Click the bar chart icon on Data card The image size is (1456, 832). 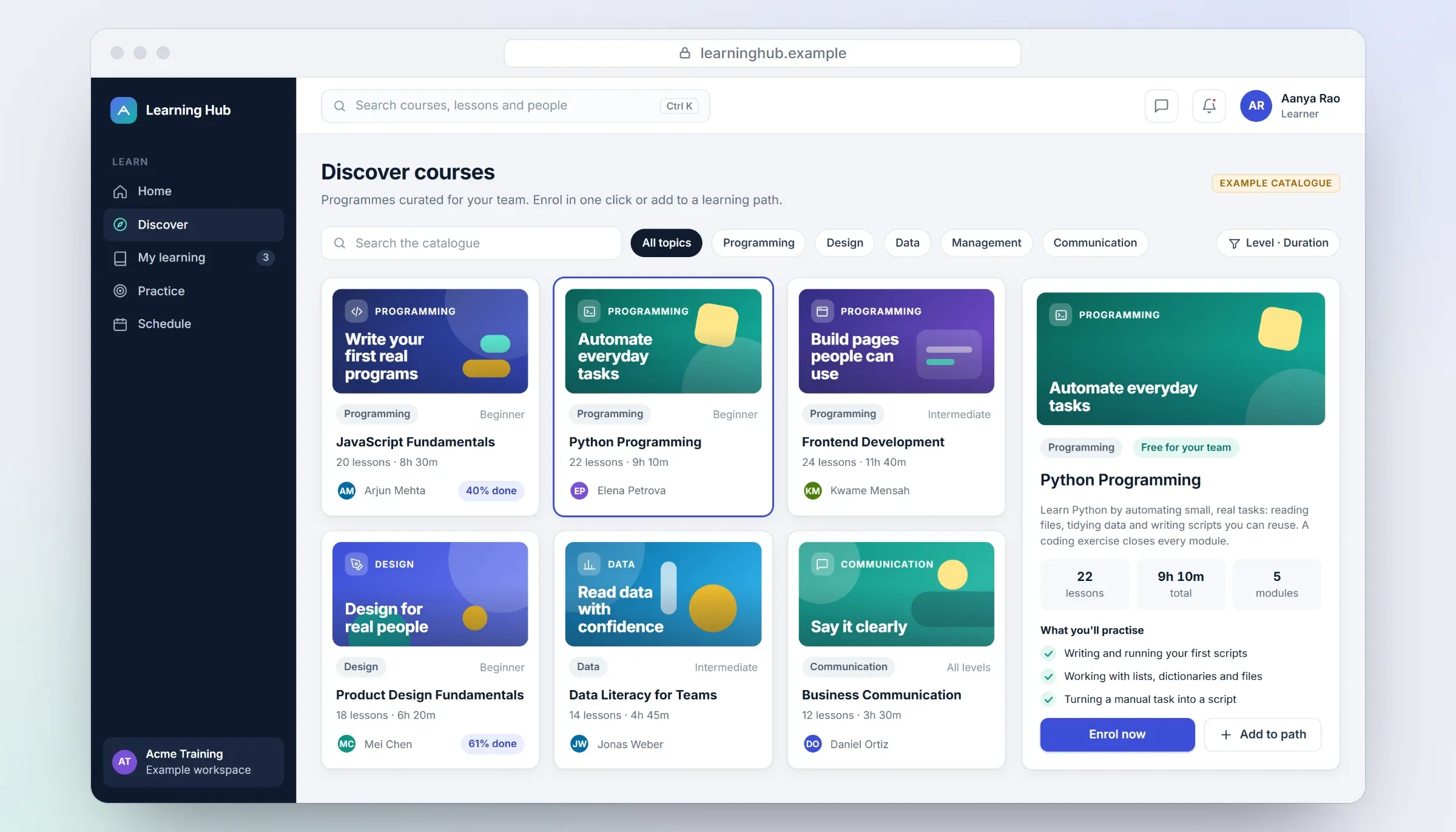click(589, 565)
